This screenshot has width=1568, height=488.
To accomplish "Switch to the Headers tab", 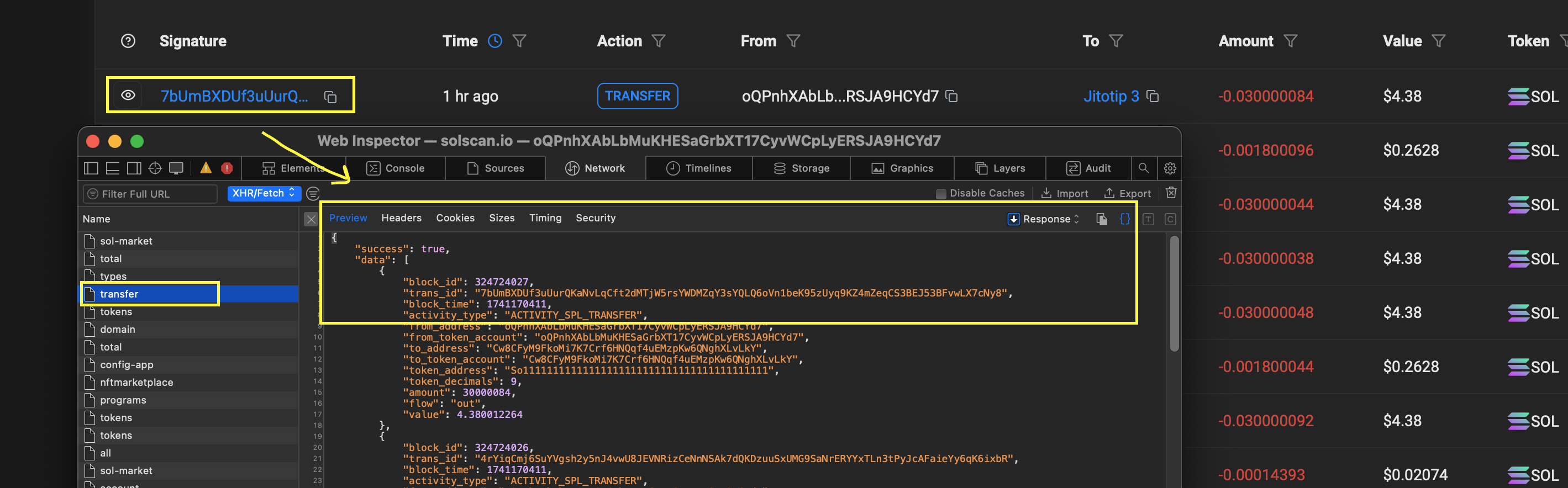I will pos(401,218).
